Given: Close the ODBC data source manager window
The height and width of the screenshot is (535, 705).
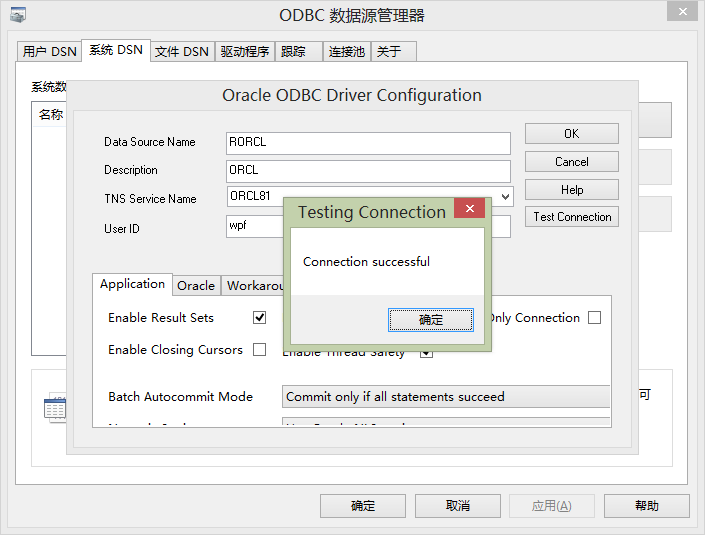Looking at the screenshot, I should click(683, 12).
